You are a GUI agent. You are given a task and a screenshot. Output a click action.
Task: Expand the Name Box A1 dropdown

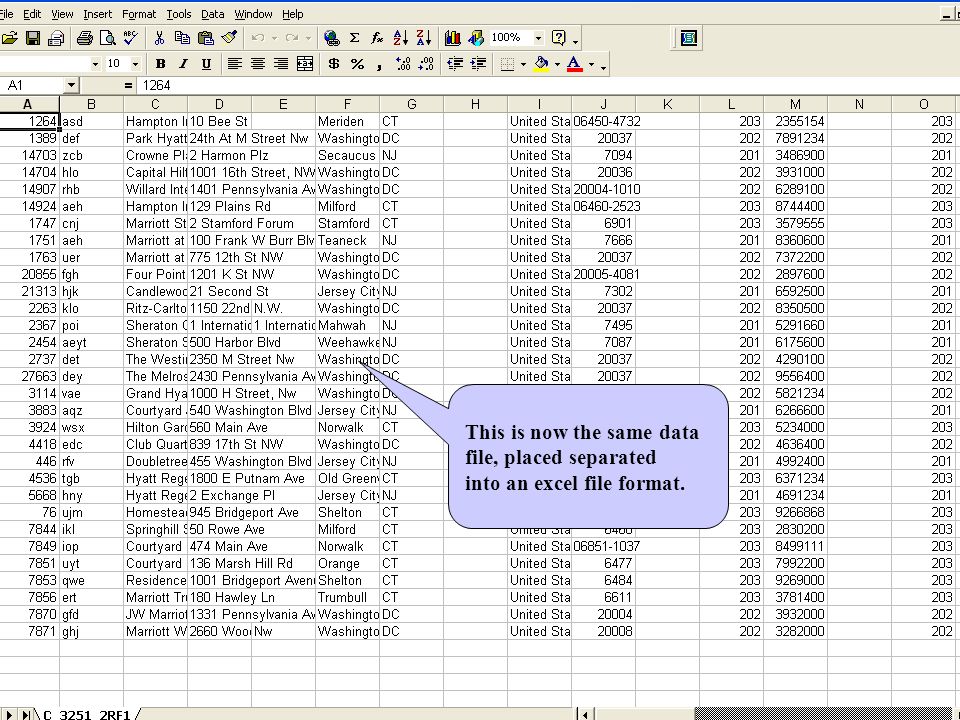(72, 85)
